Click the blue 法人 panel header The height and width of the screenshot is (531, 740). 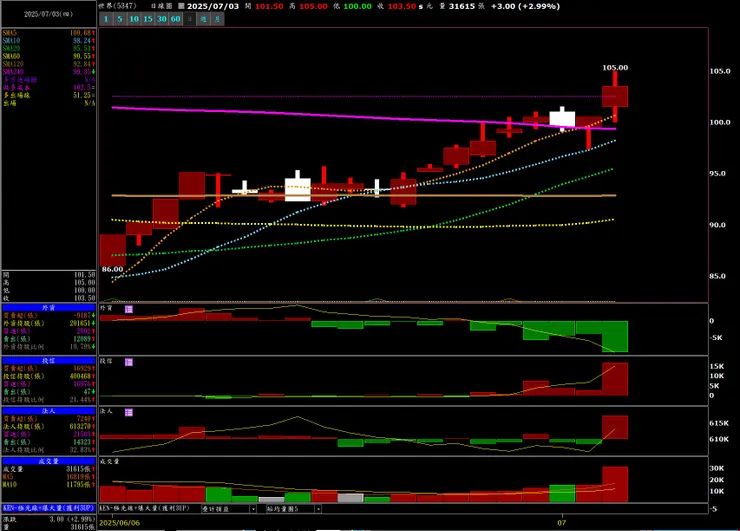[49, 411]
